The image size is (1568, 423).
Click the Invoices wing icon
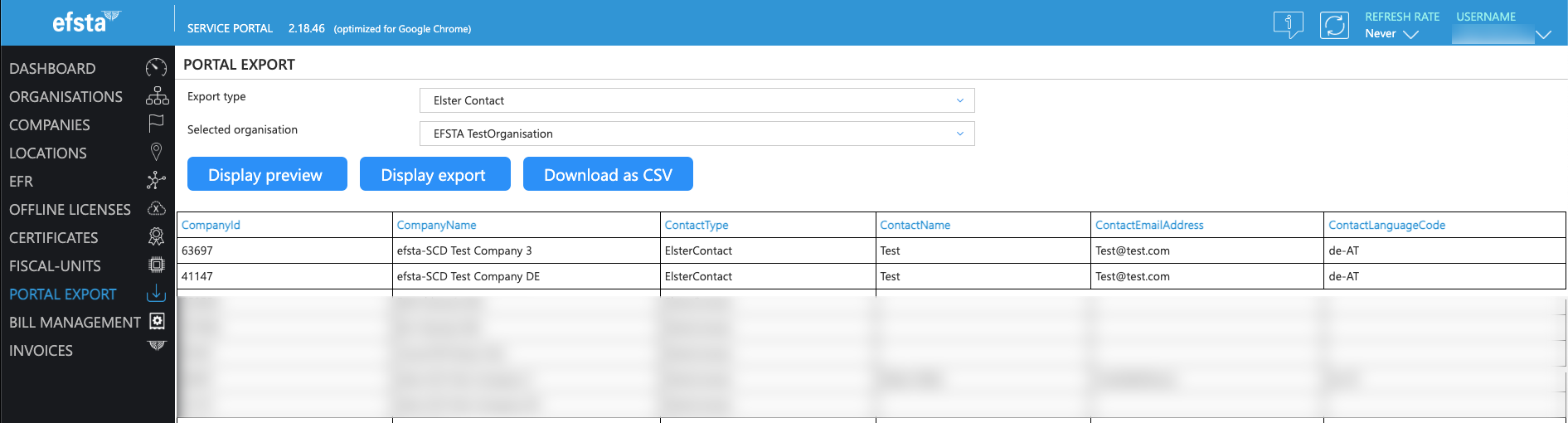(x=157, y=346)
